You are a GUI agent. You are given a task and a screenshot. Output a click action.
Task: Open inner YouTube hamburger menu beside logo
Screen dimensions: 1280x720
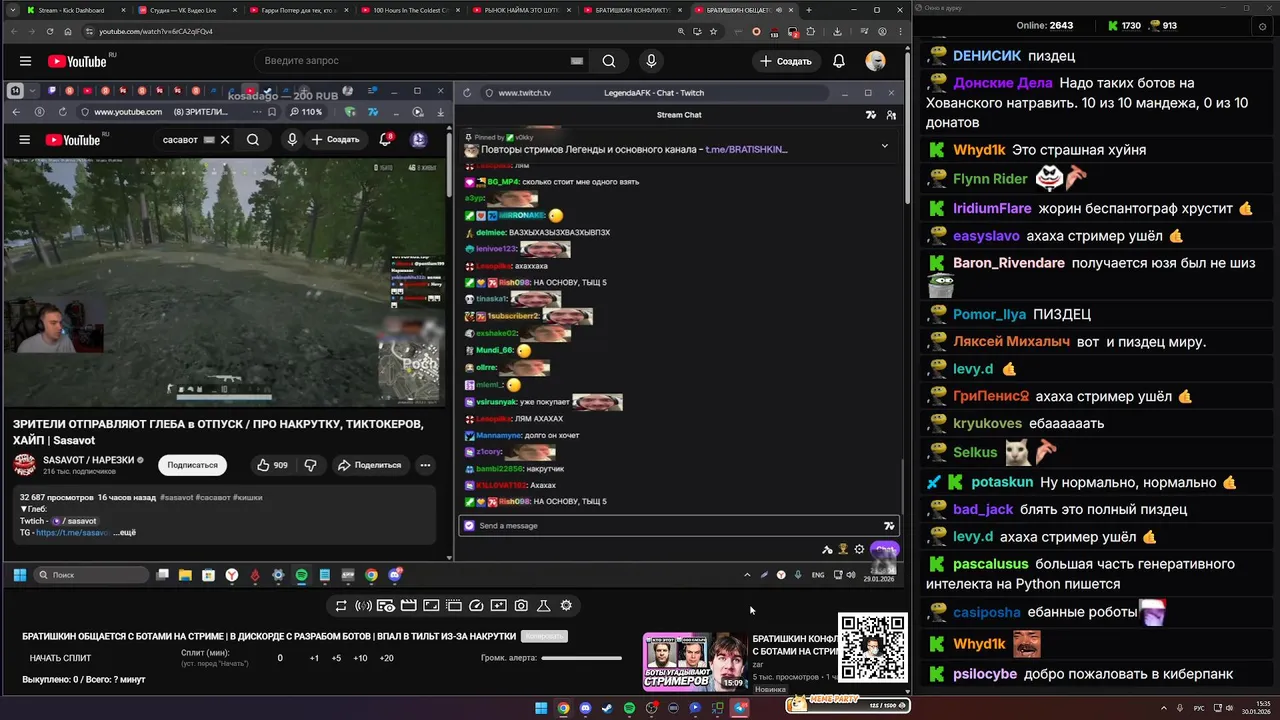tap(25, 140)
